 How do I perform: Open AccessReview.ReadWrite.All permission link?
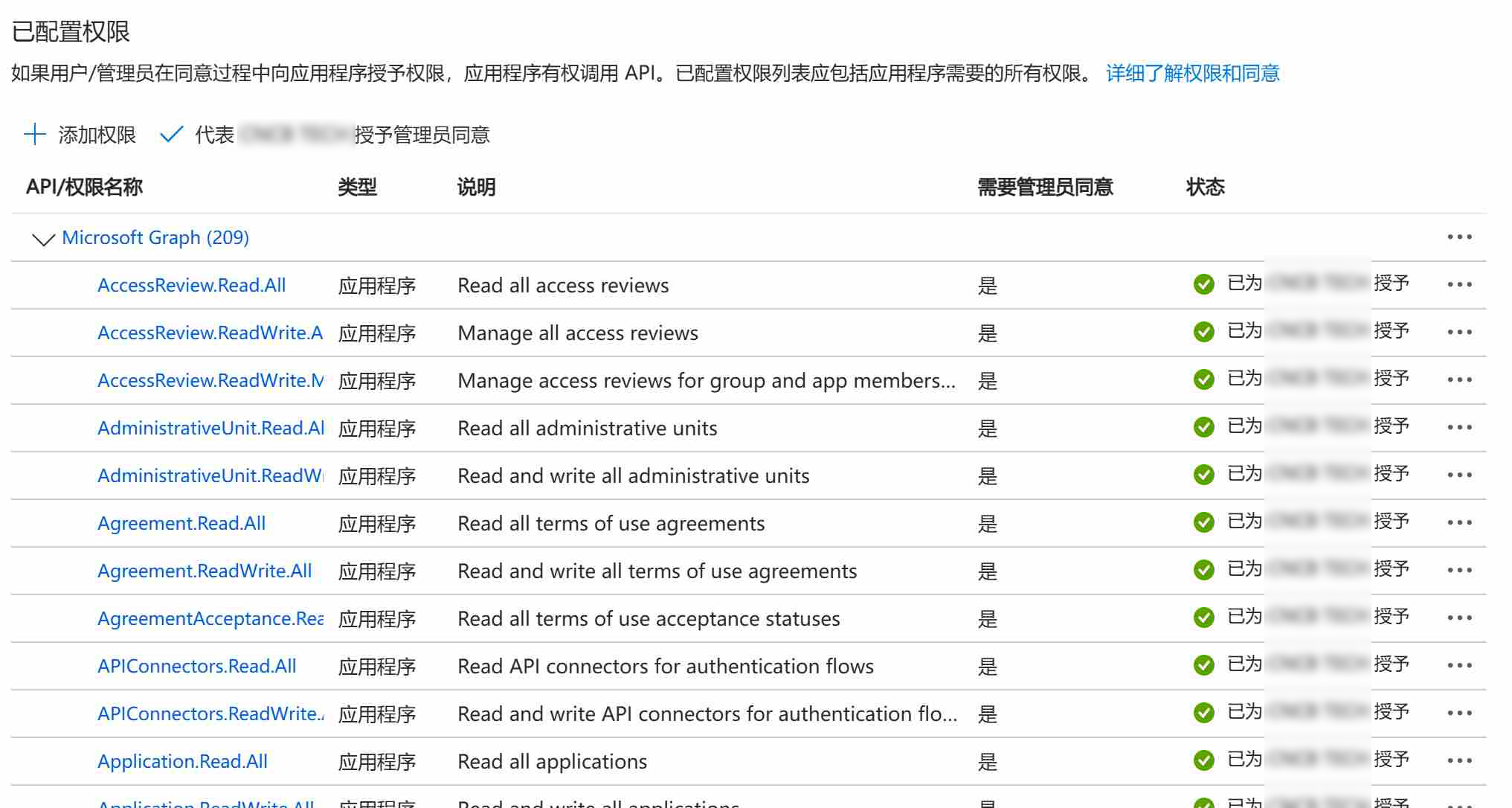coord(210,333)
